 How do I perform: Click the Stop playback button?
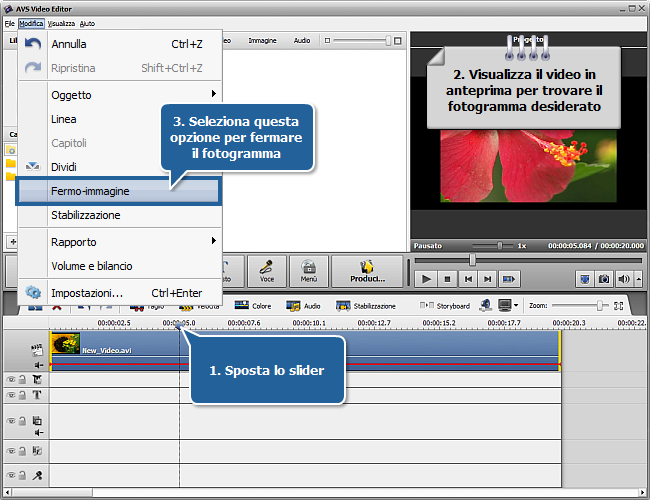pos(447,279)
